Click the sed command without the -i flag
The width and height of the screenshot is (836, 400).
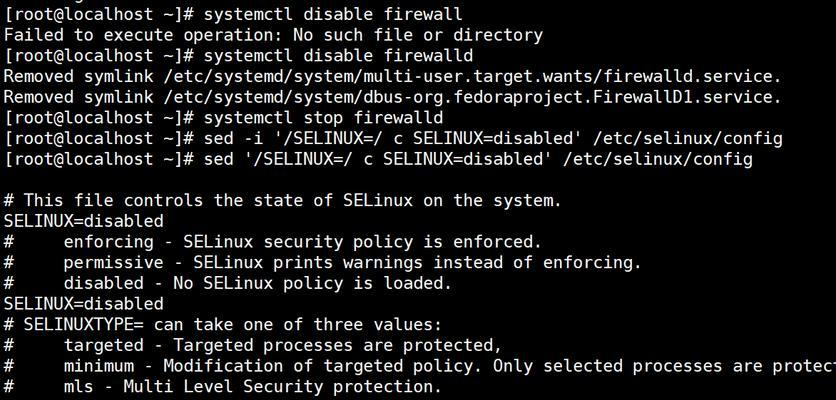coord(478,159)
